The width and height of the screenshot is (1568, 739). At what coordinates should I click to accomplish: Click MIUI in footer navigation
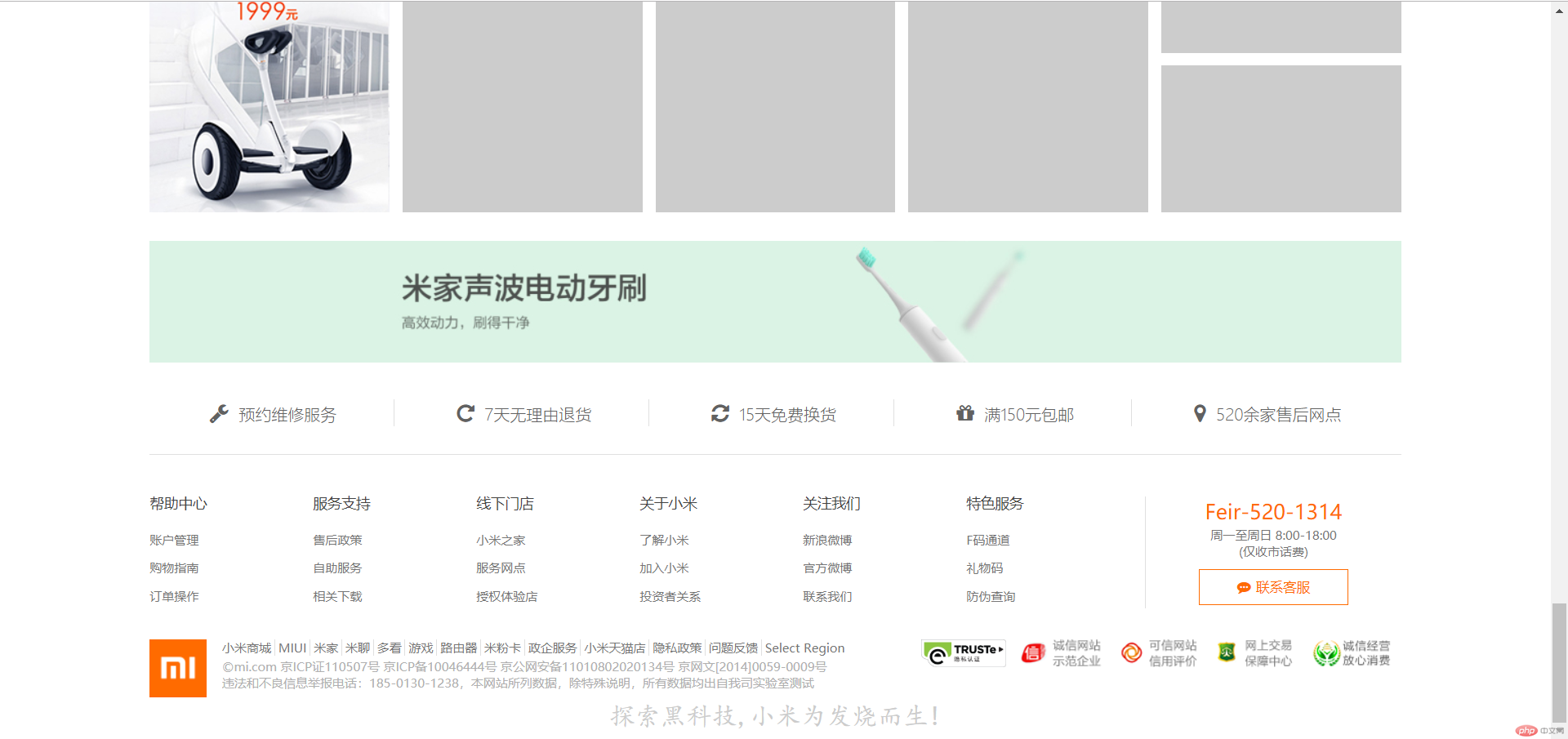click(x=292, y=648)
